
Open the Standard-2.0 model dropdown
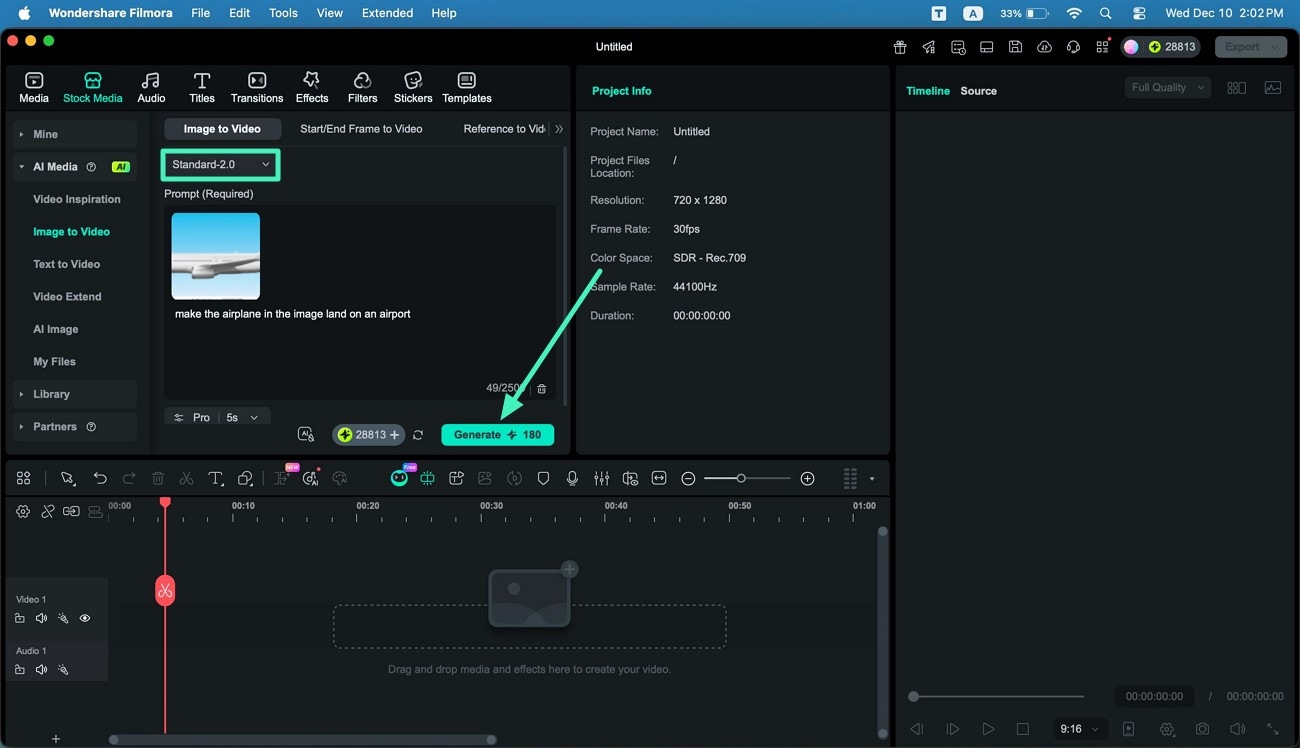220,164
